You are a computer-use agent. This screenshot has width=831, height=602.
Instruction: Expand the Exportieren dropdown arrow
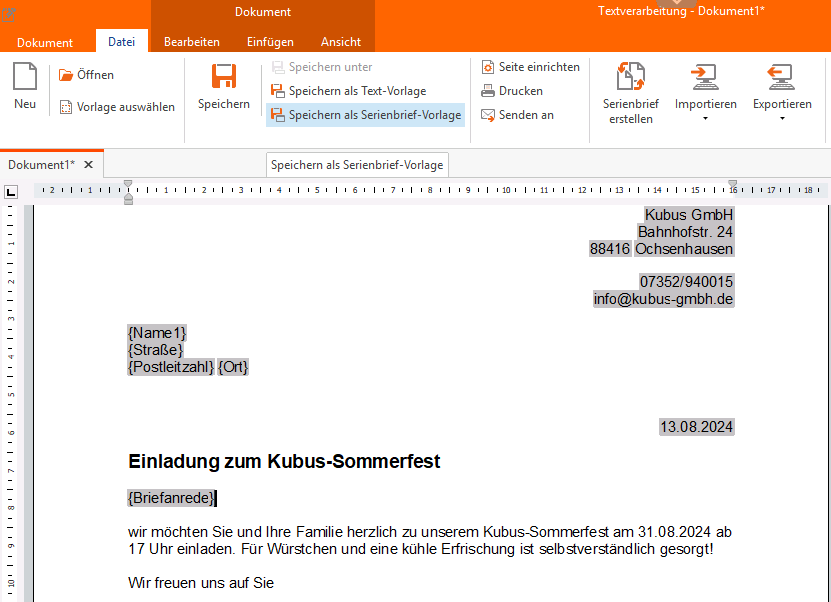[782, 119]
